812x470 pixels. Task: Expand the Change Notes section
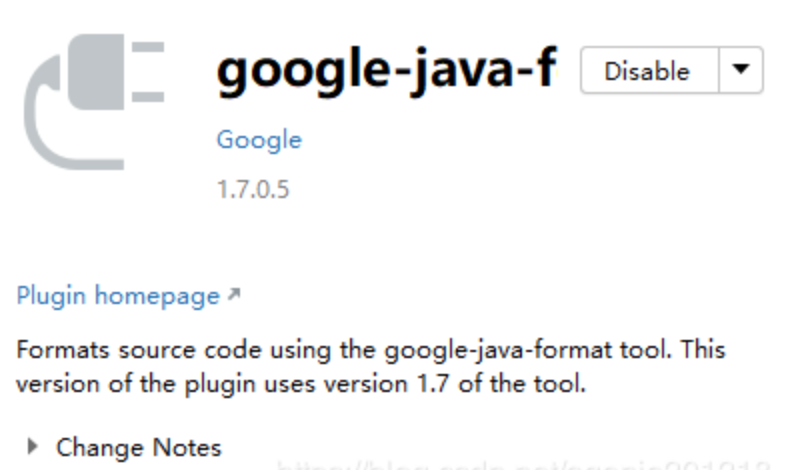32,447
